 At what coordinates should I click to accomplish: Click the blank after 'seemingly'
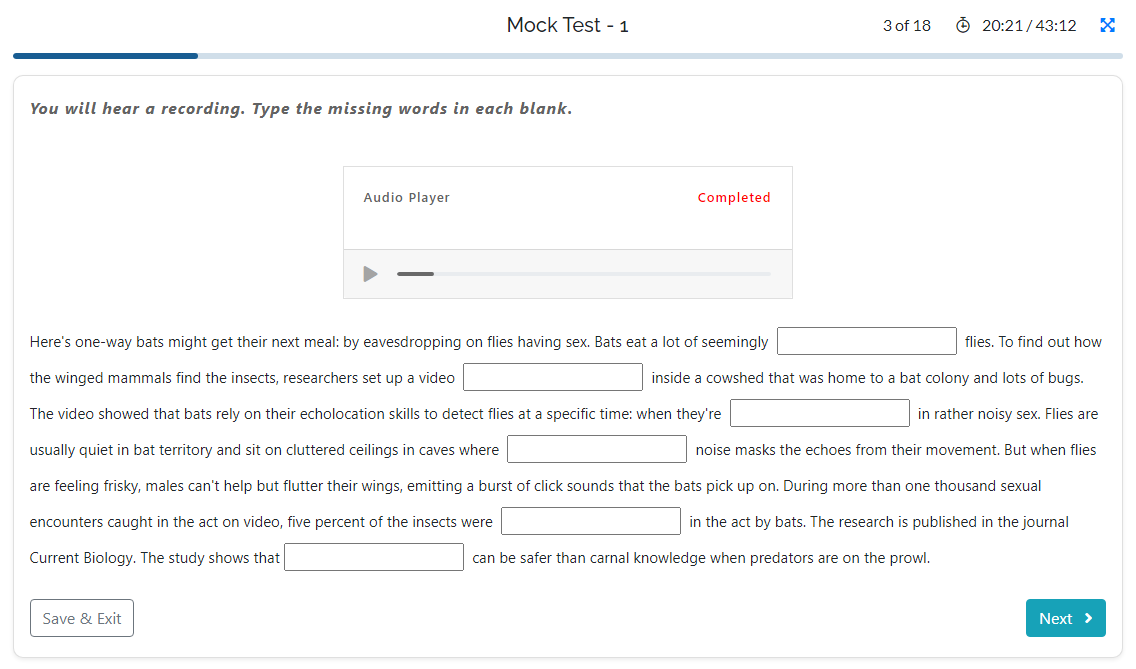point(866,341)
